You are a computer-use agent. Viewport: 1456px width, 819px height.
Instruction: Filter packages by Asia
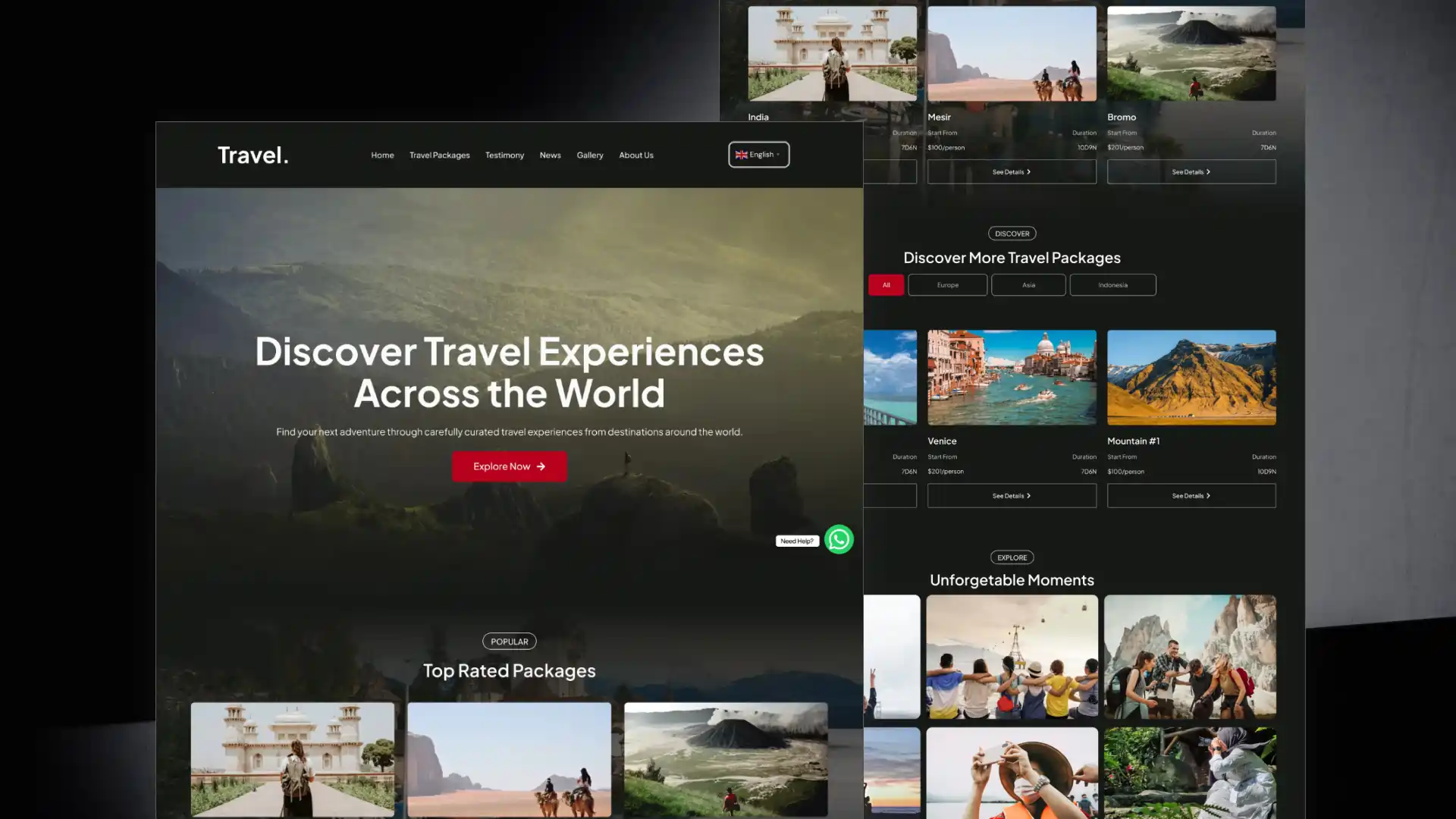pos(1028,285)
